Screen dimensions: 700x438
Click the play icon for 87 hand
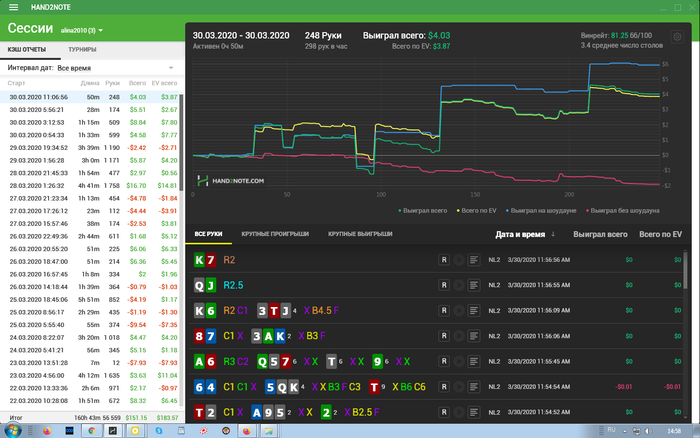(458, 336)
